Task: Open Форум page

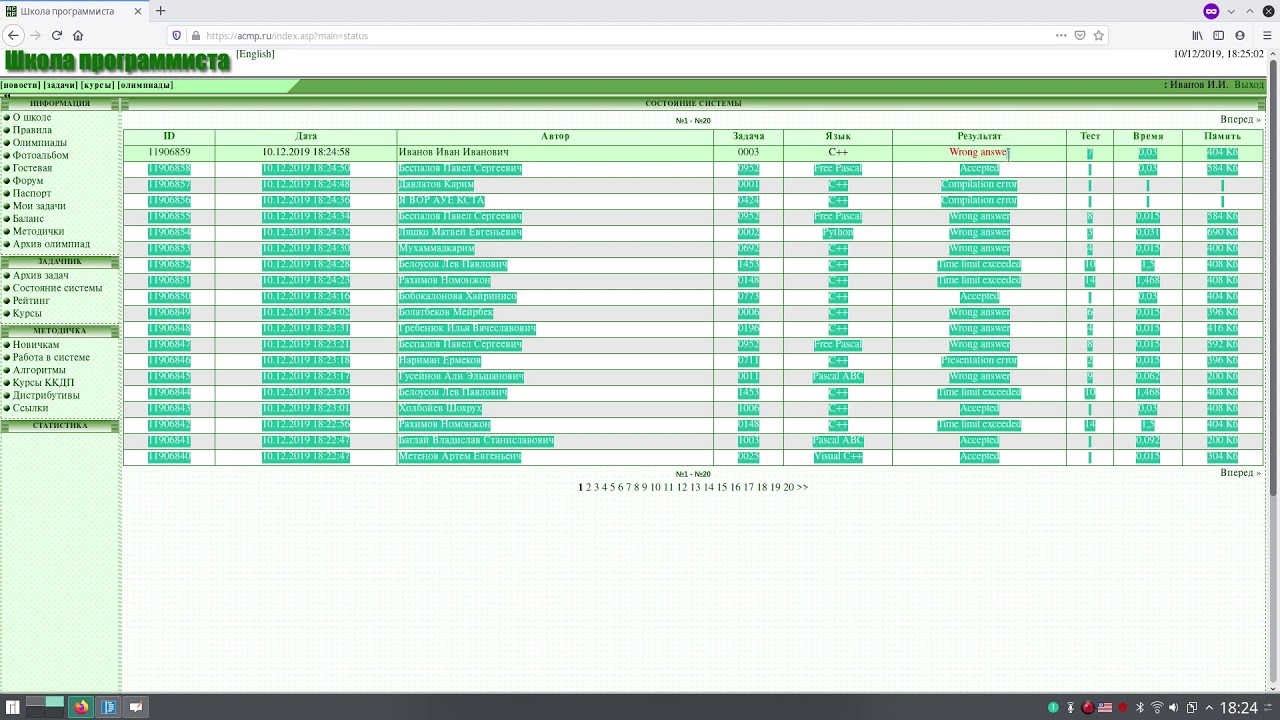Action: point(28,181)
